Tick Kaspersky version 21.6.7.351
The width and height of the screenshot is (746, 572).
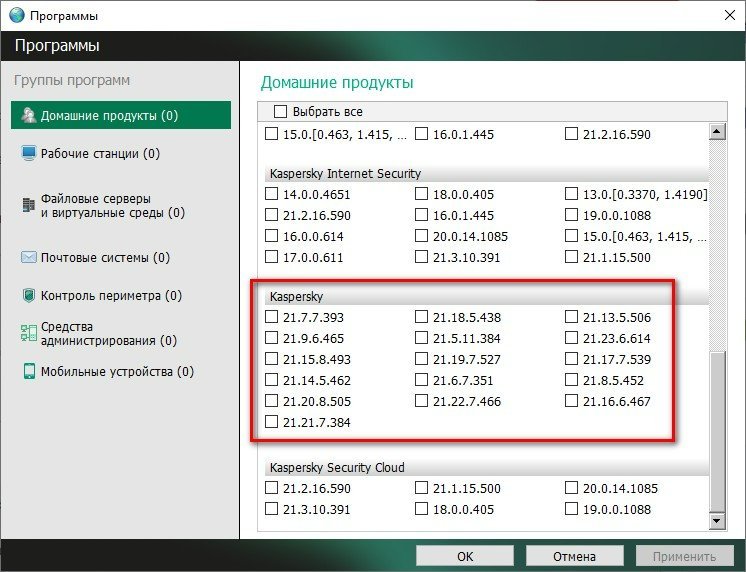pos(421,380)
